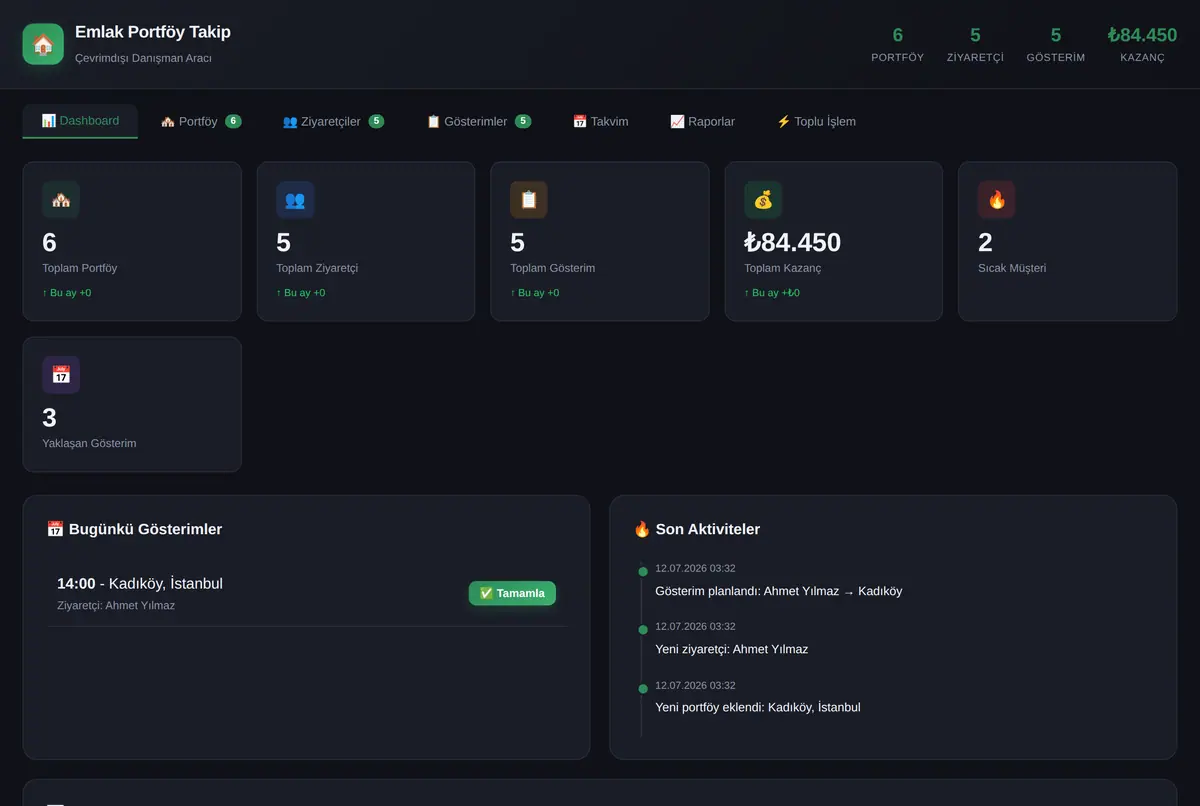
Task: Click the clipboard icon in Toplam Gösterim card
Action: pyautogui.click(x=529, y=200)
